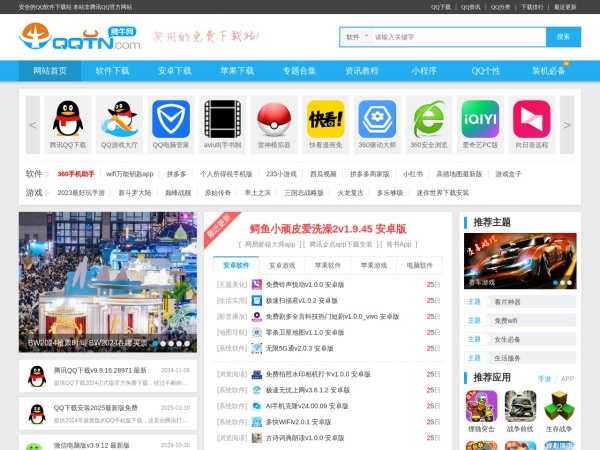The width and height of the screenshot is (600, 450).
Task: Click the 拼多多 software link
Action: point(176,174)
